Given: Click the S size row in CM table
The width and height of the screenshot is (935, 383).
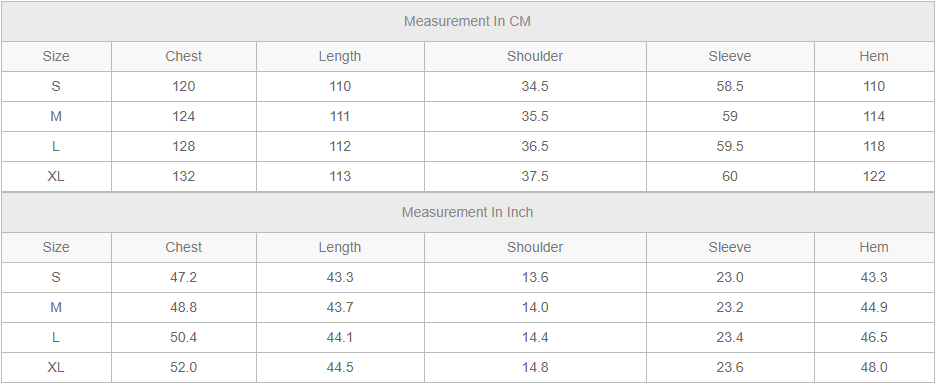Looking at the screenshot, I should click(468, 87).
